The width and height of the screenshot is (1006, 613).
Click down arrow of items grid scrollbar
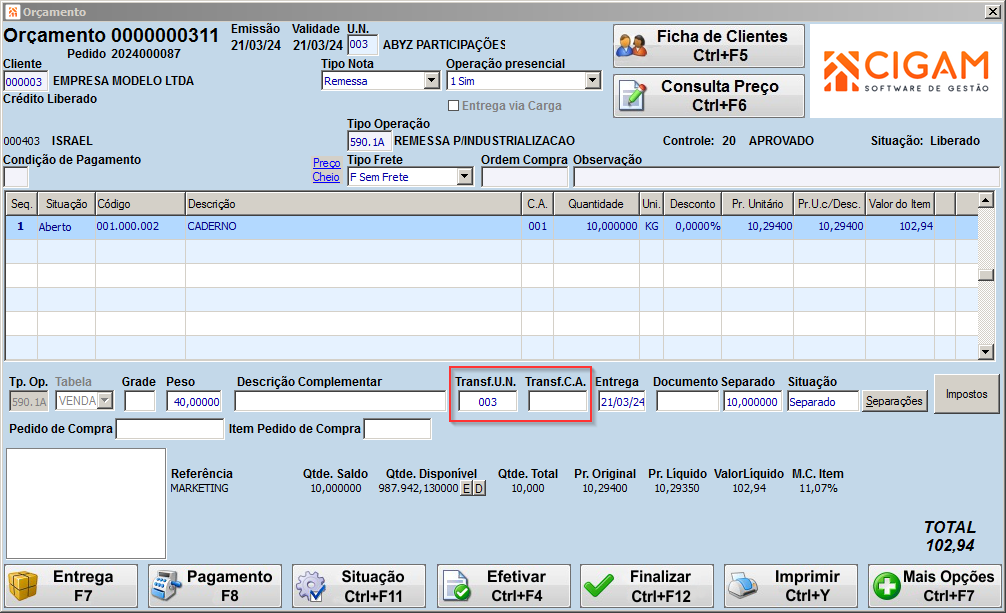click(986, 351)
